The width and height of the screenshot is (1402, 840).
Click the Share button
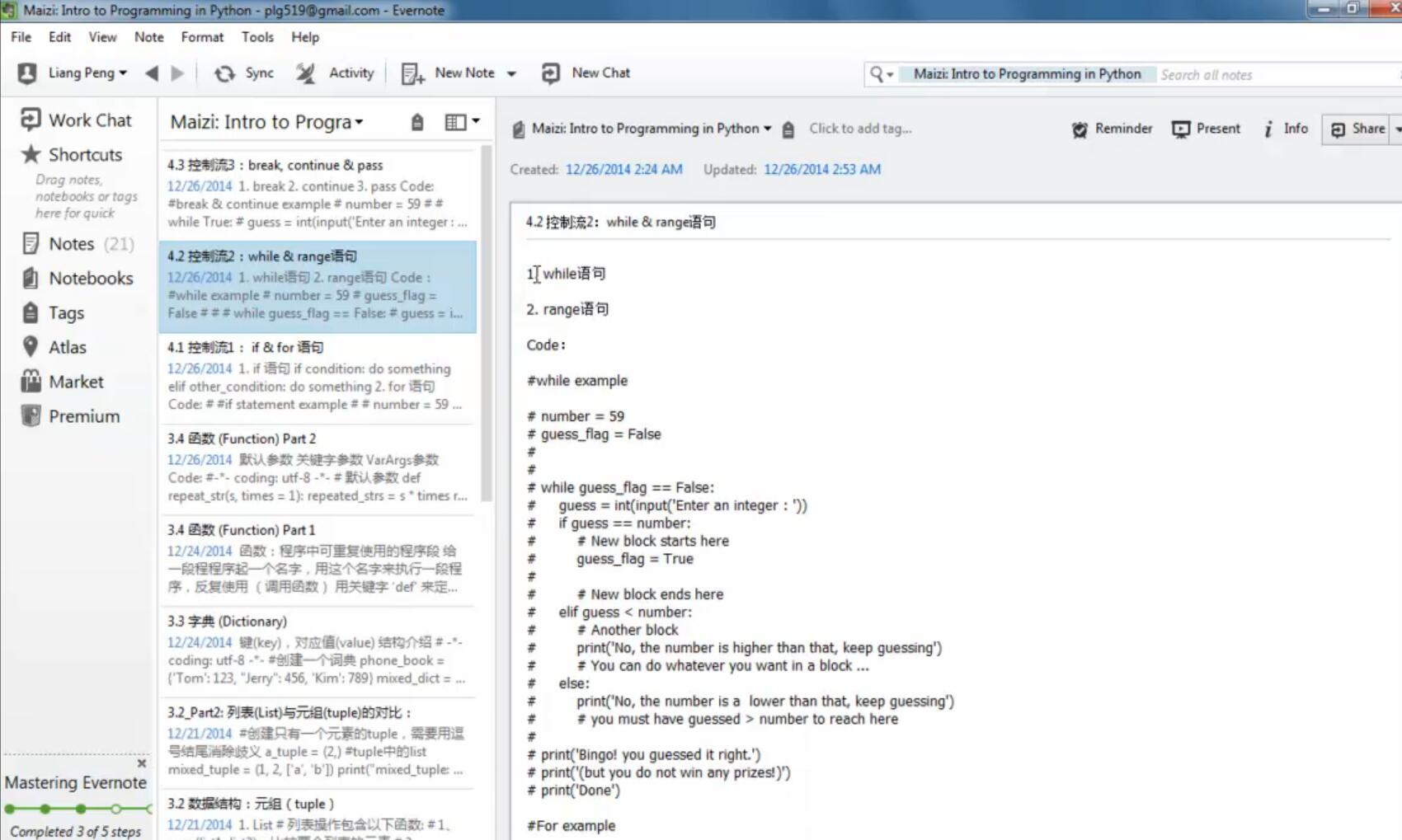click(1357, 129)
